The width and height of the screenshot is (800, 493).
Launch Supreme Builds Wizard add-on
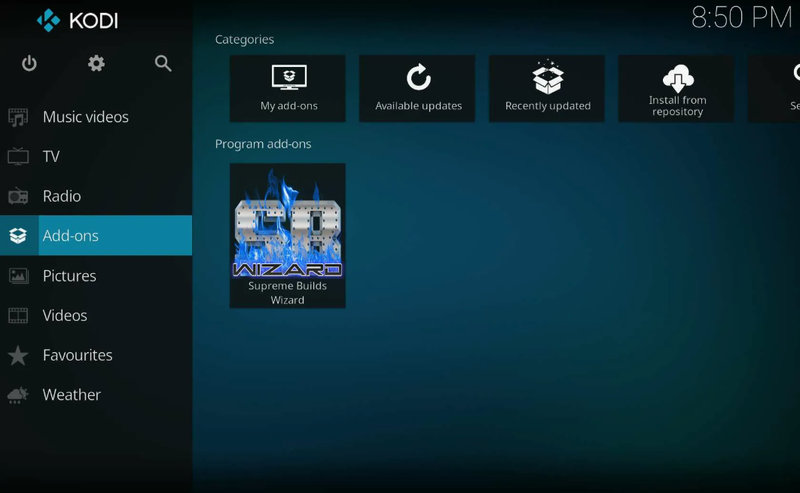point(288,236)
